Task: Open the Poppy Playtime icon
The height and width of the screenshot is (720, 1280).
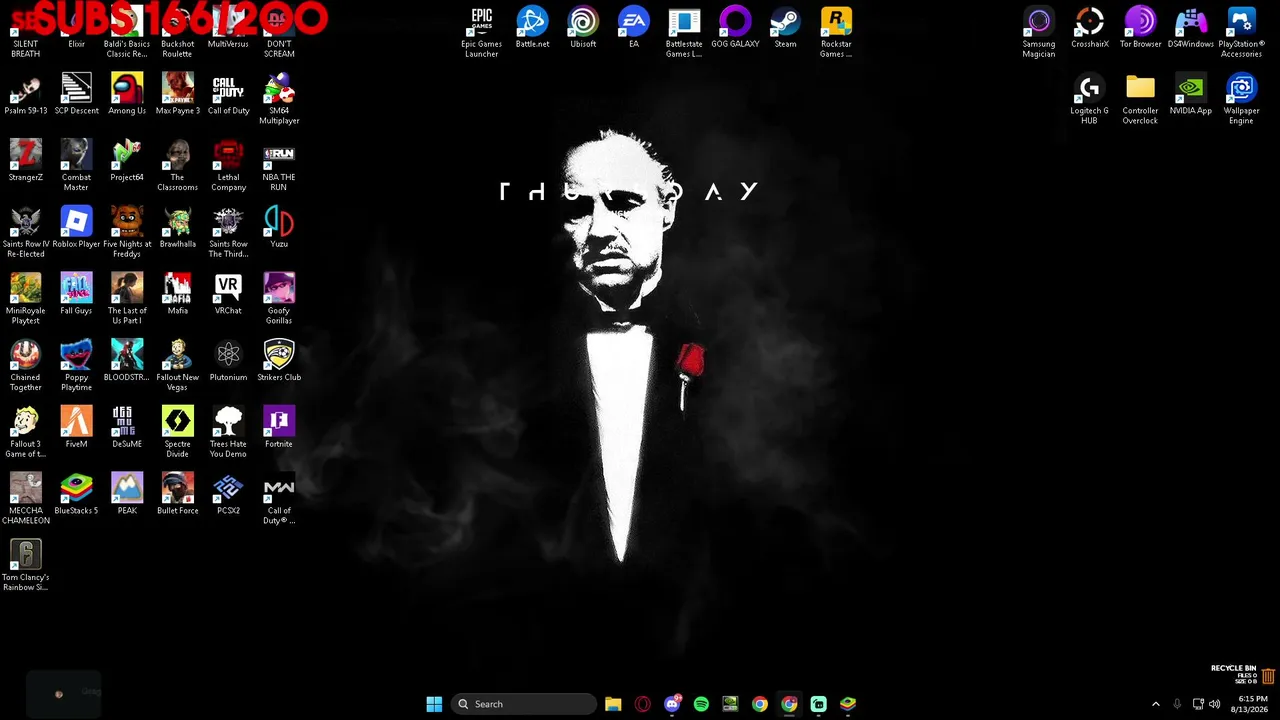Action: [x=76, y=365]
